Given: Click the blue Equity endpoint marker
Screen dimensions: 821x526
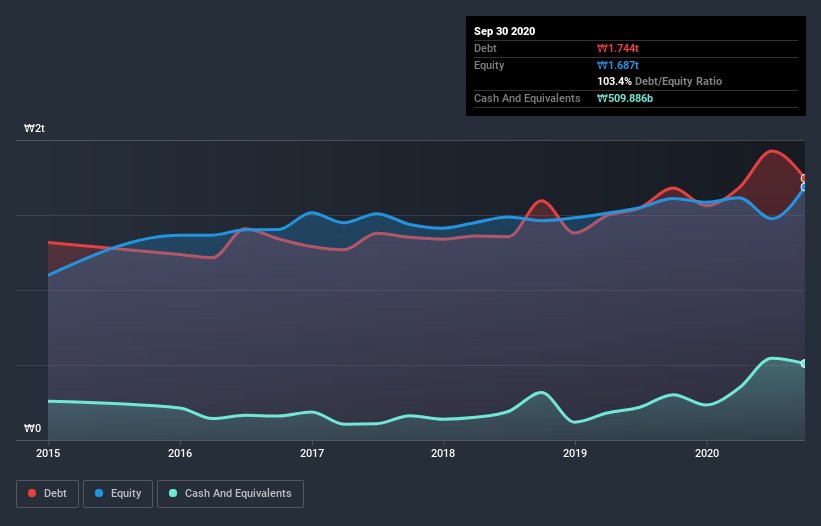Looking at the screenshot, I should pos(804,187).
